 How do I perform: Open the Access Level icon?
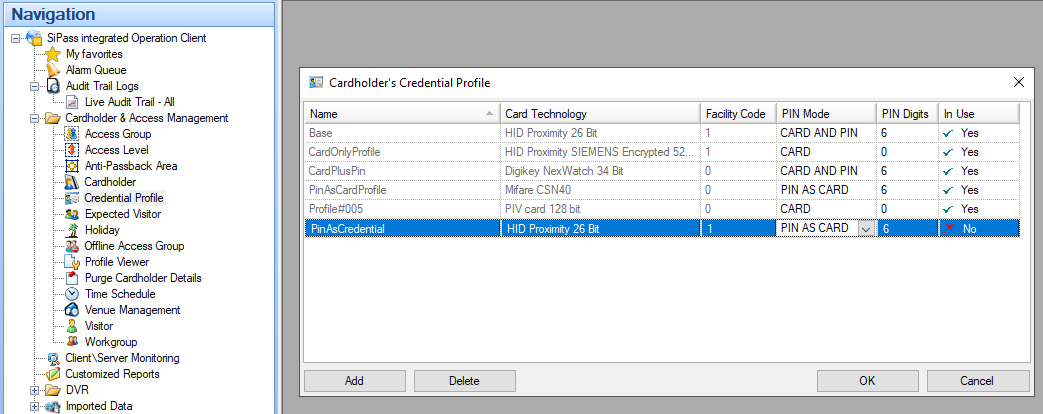point(72,150)
